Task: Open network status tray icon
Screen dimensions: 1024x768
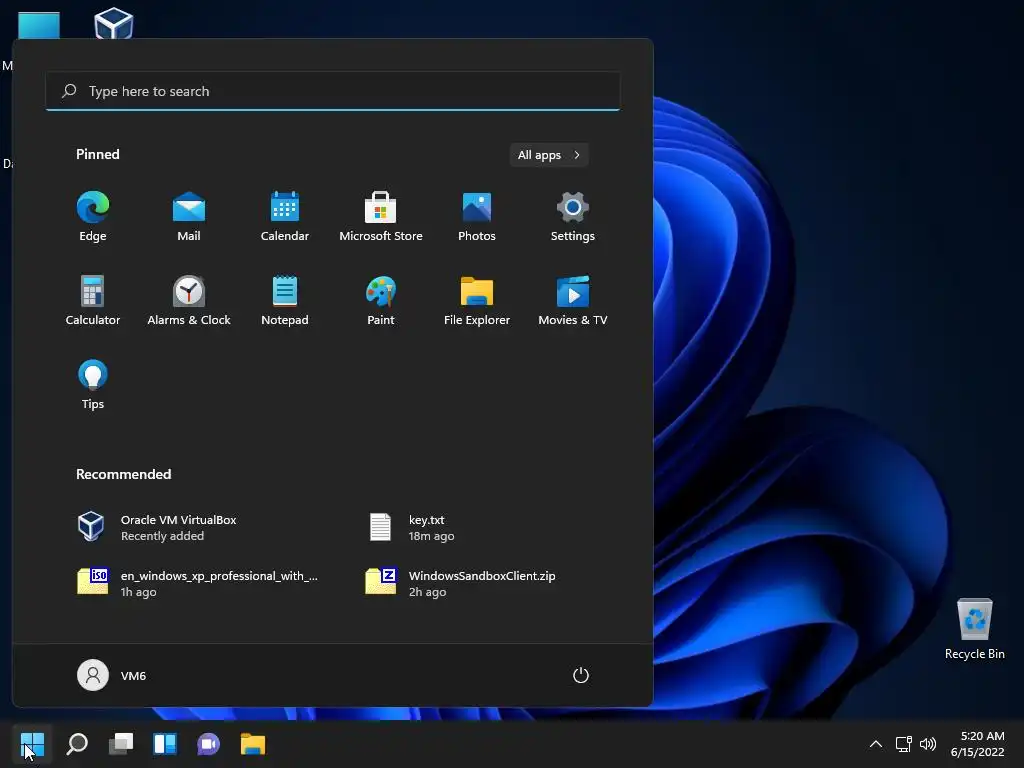Action: 904,744
